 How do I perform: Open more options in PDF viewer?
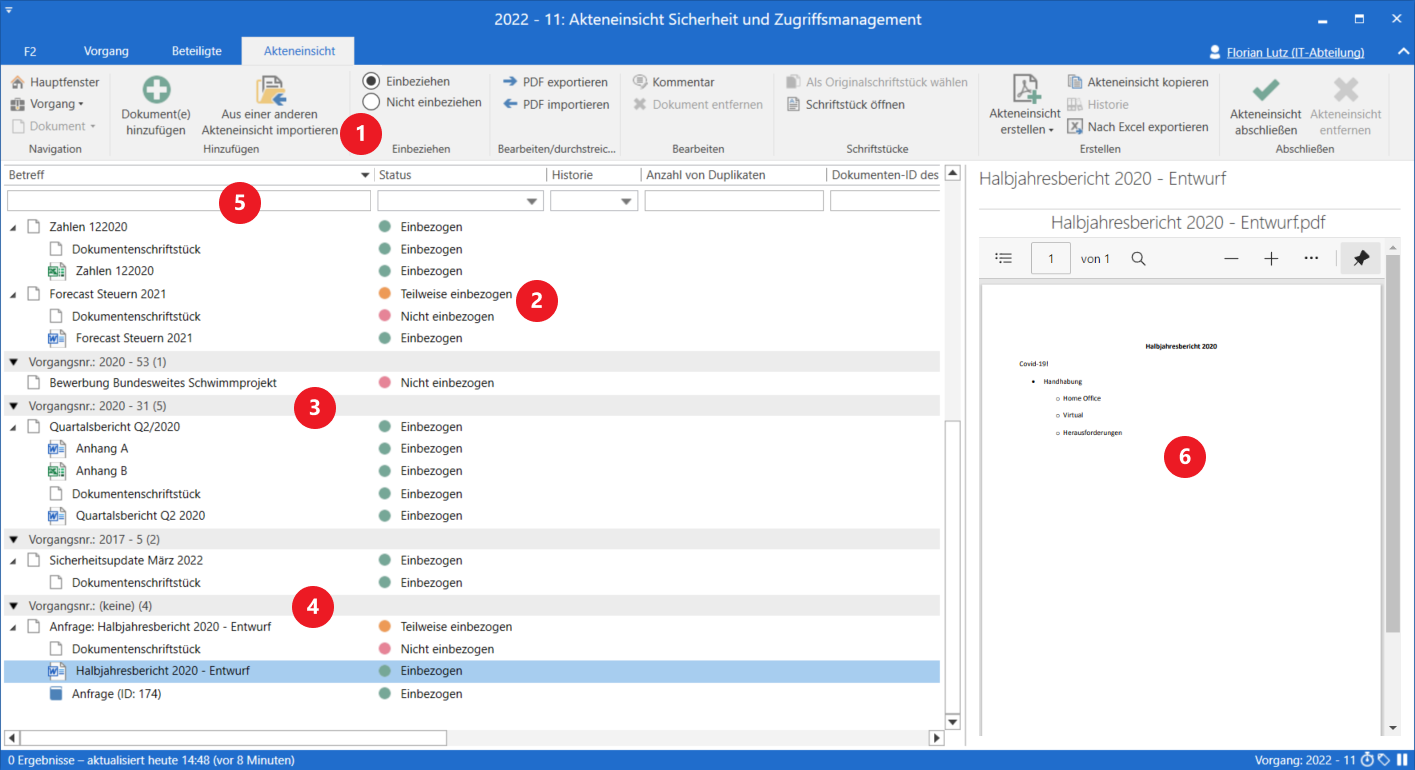1311,258
